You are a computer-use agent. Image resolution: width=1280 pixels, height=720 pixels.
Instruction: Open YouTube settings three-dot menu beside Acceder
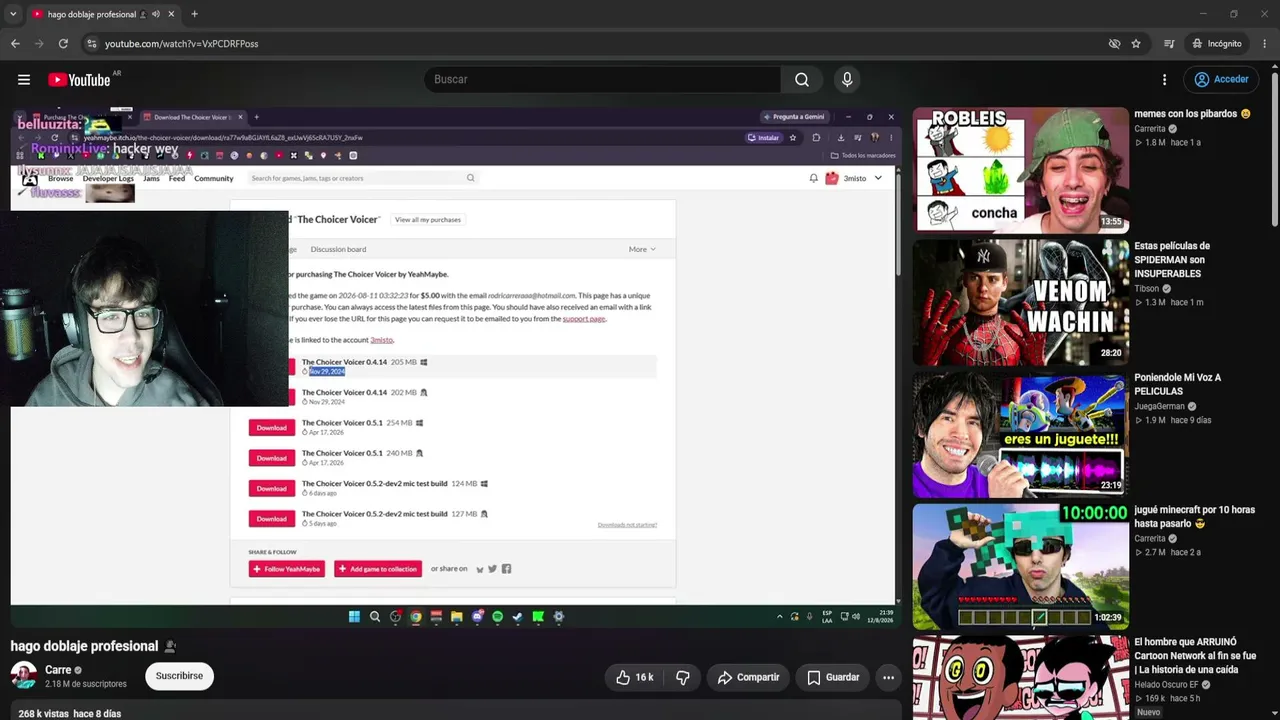[x=1164, y=80]
